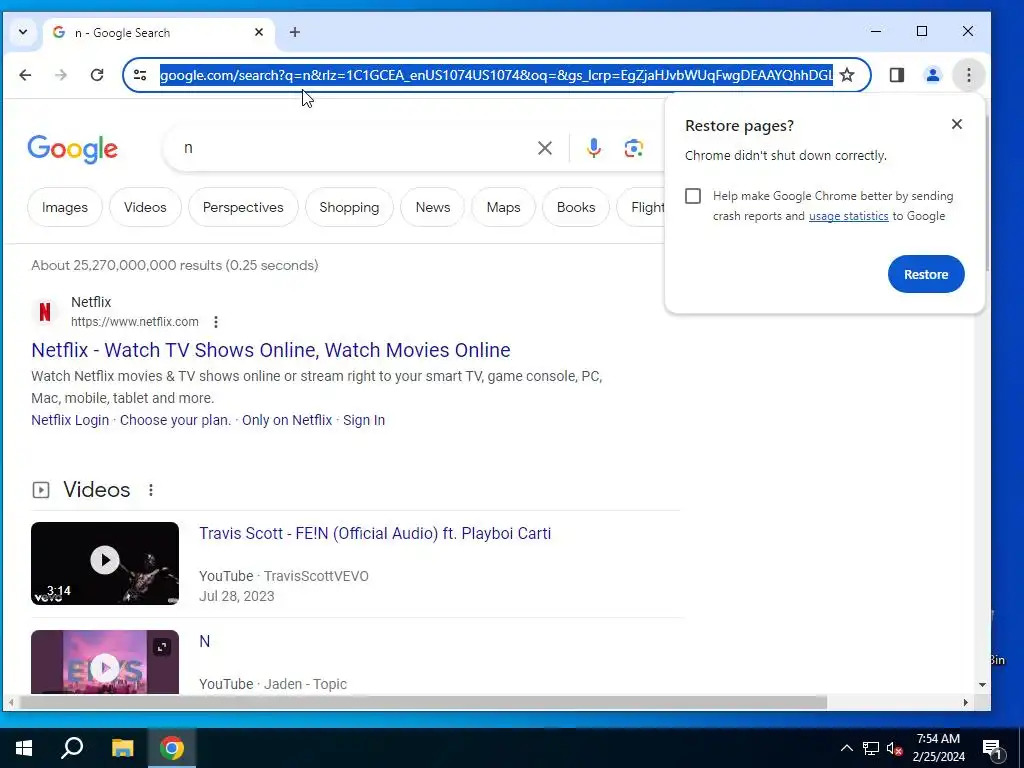
Task: Show hidden system tray icons
Action: pos(846,748)
